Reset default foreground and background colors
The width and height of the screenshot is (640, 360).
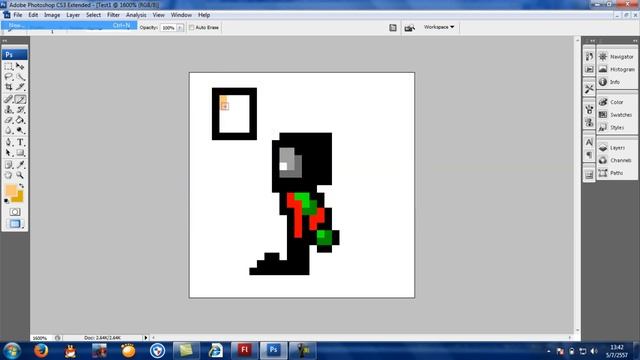[6, 201]
